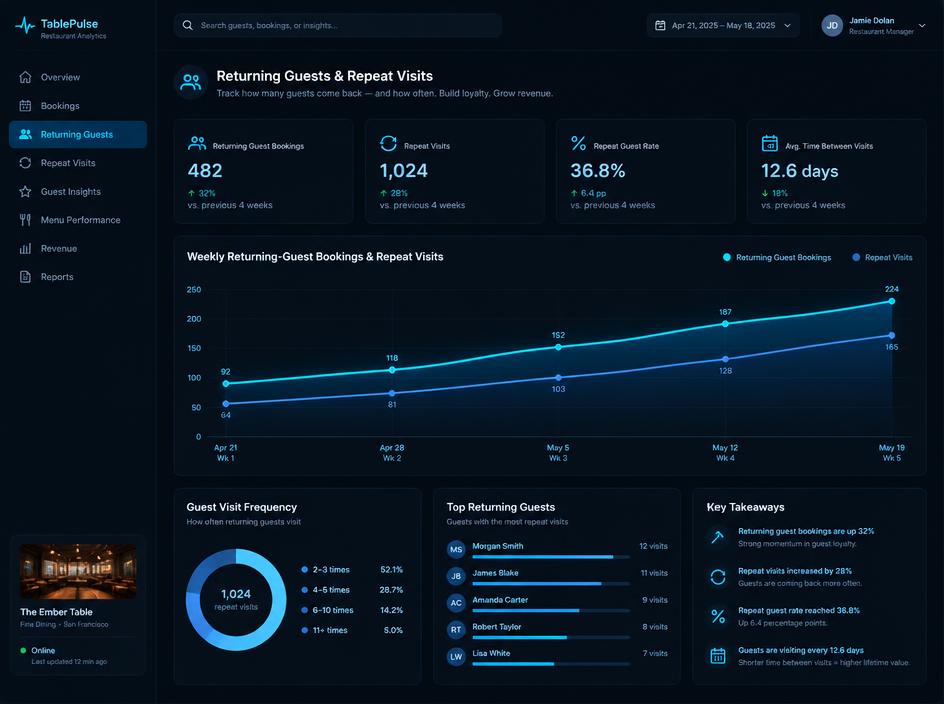Click the Avg. Time Between Visits calendar icon
Viewport: 944px width, 704px height.
pyautogui.click(x=769, y=143)
